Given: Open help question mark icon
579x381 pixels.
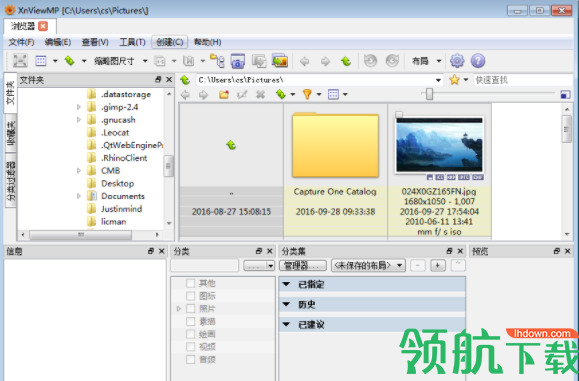Looking at the screenshot, I should (478, 61).
